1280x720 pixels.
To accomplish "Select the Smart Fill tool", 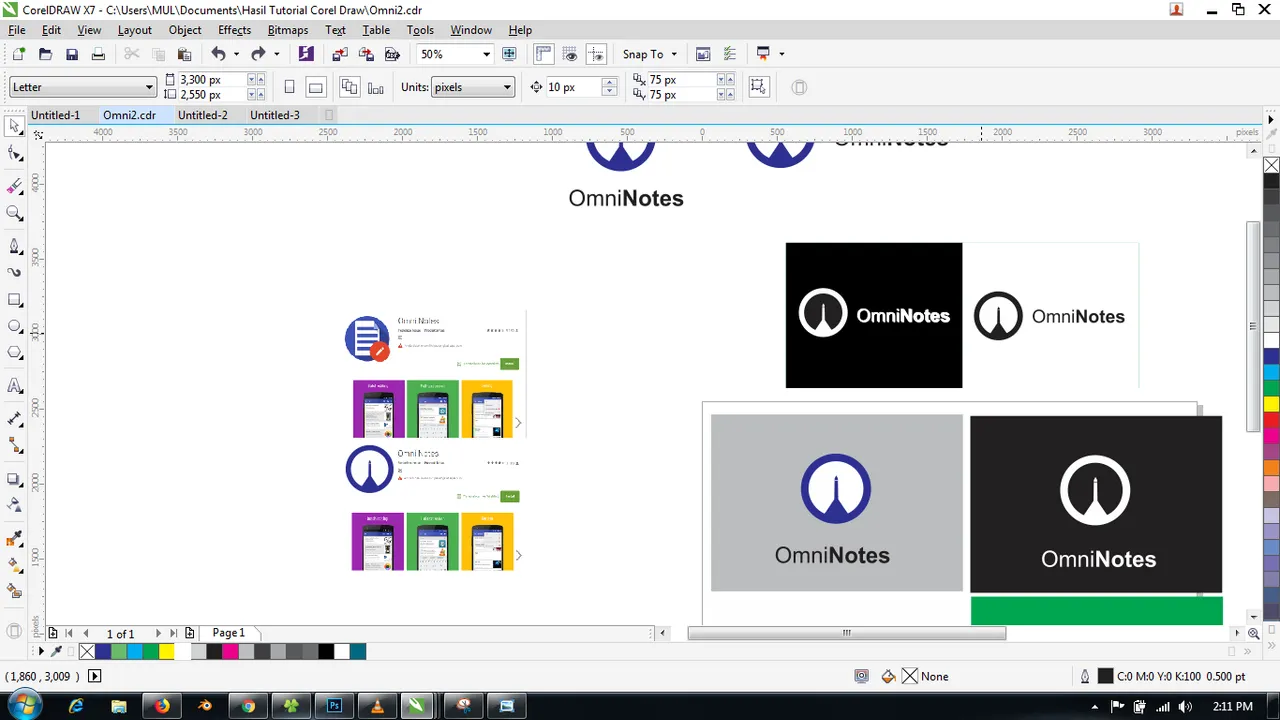I will 14,592.
